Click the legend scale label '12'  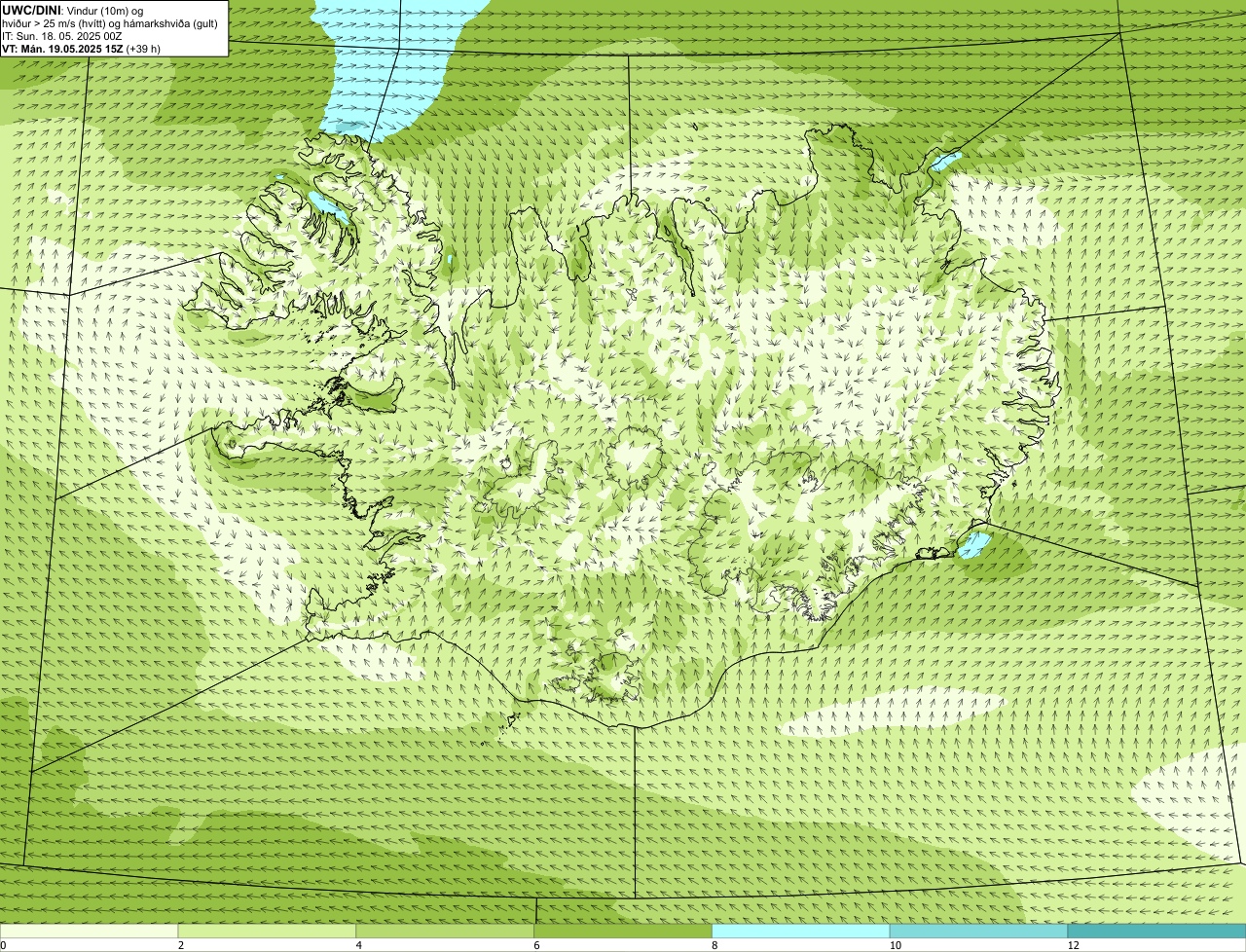[x=1073, y=945]
